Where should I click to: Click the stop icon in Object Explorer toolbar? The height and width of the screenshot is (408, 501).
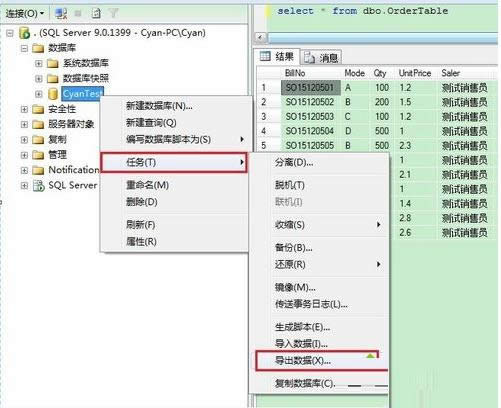pyautogui.click(x=78, y=13)
